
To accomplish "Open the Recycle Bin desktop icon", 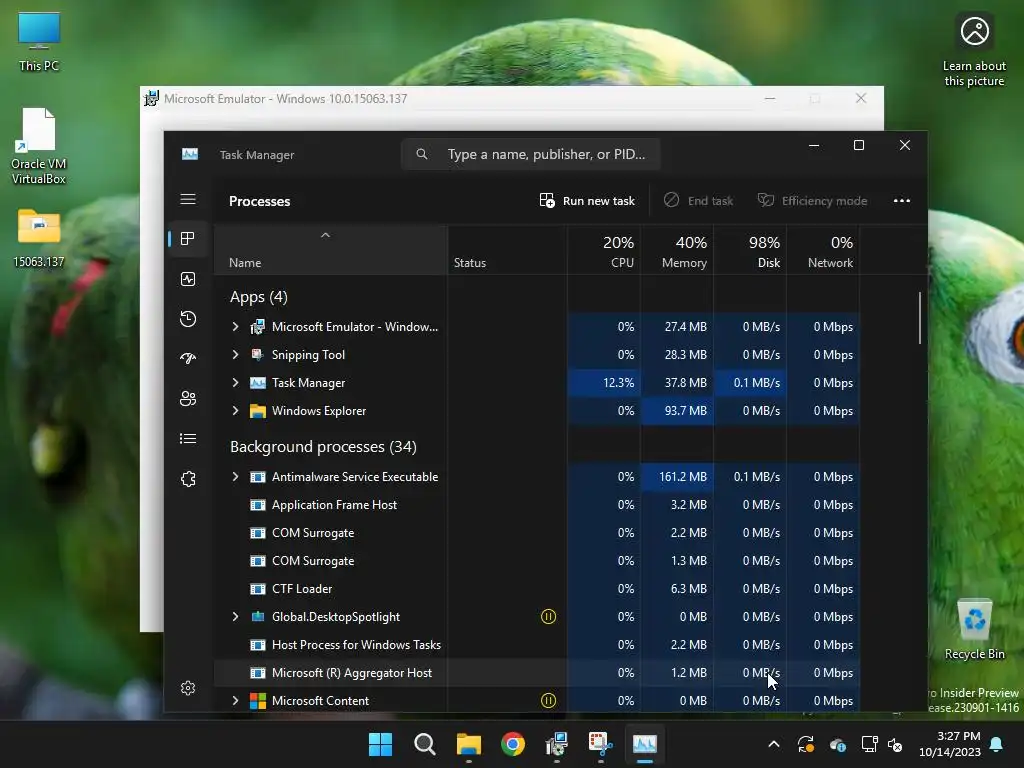I will [974, 629].
